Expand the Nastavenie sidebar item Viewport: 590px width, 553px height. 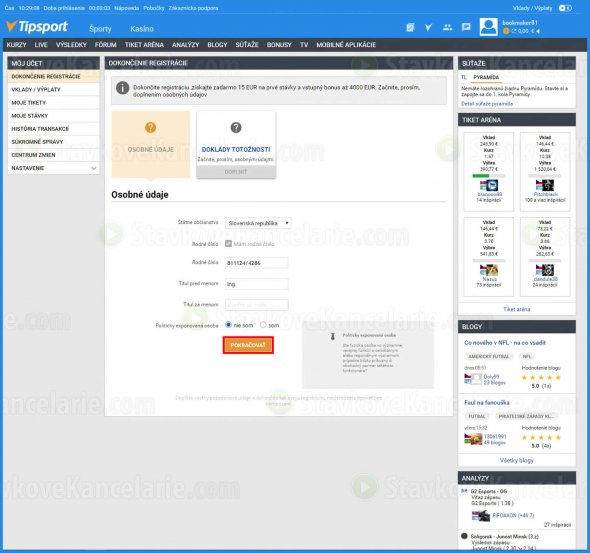click(53, 168)
